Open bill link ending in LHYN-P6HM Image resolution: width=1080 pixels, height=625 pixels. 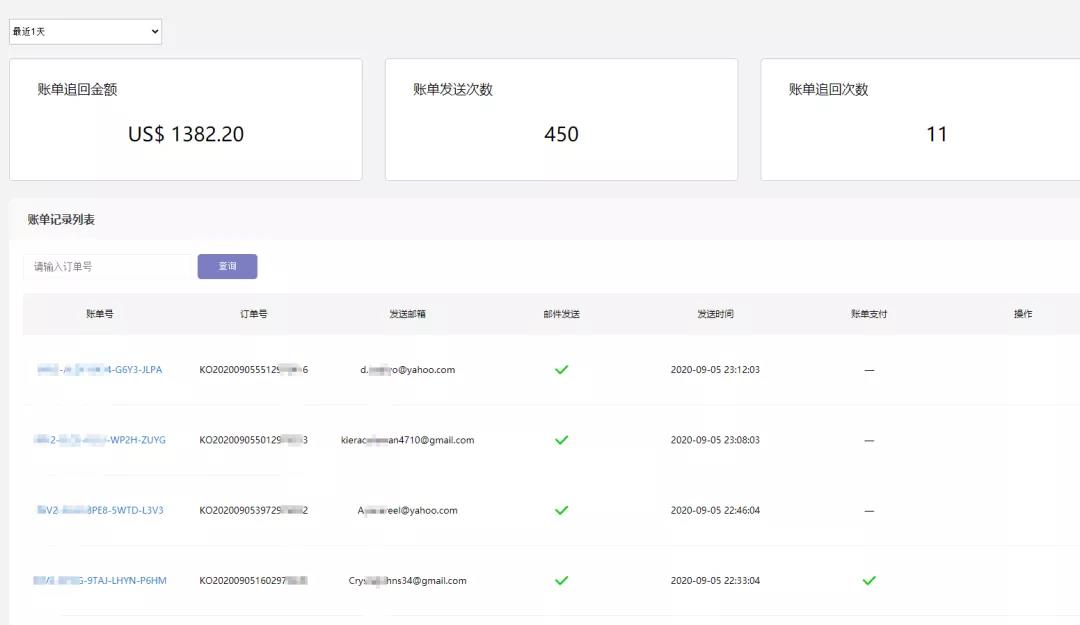click(99, 581)
